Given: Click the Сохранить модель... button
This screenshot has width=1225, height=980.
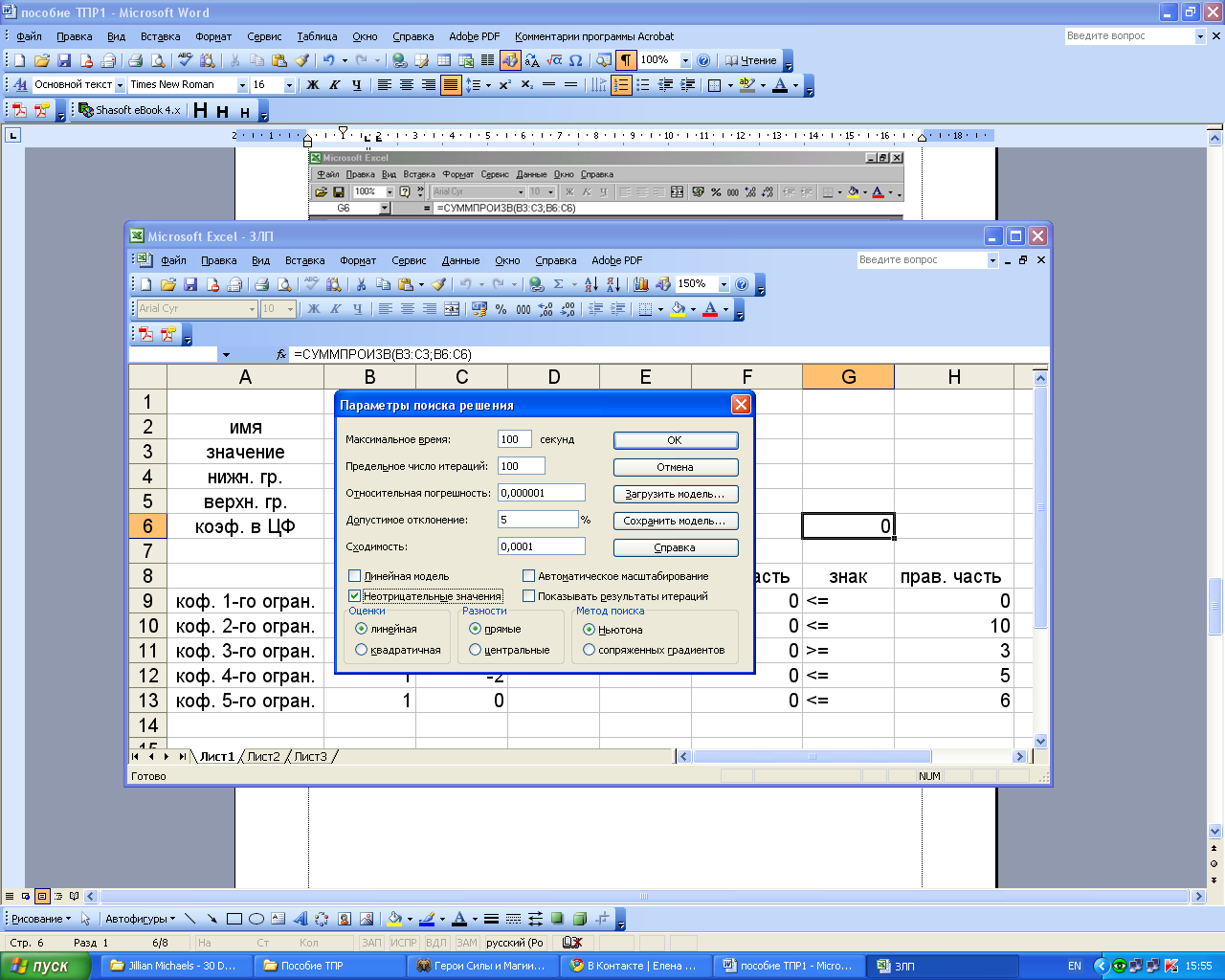Looking at the screenshot, I should click(676, 521).
